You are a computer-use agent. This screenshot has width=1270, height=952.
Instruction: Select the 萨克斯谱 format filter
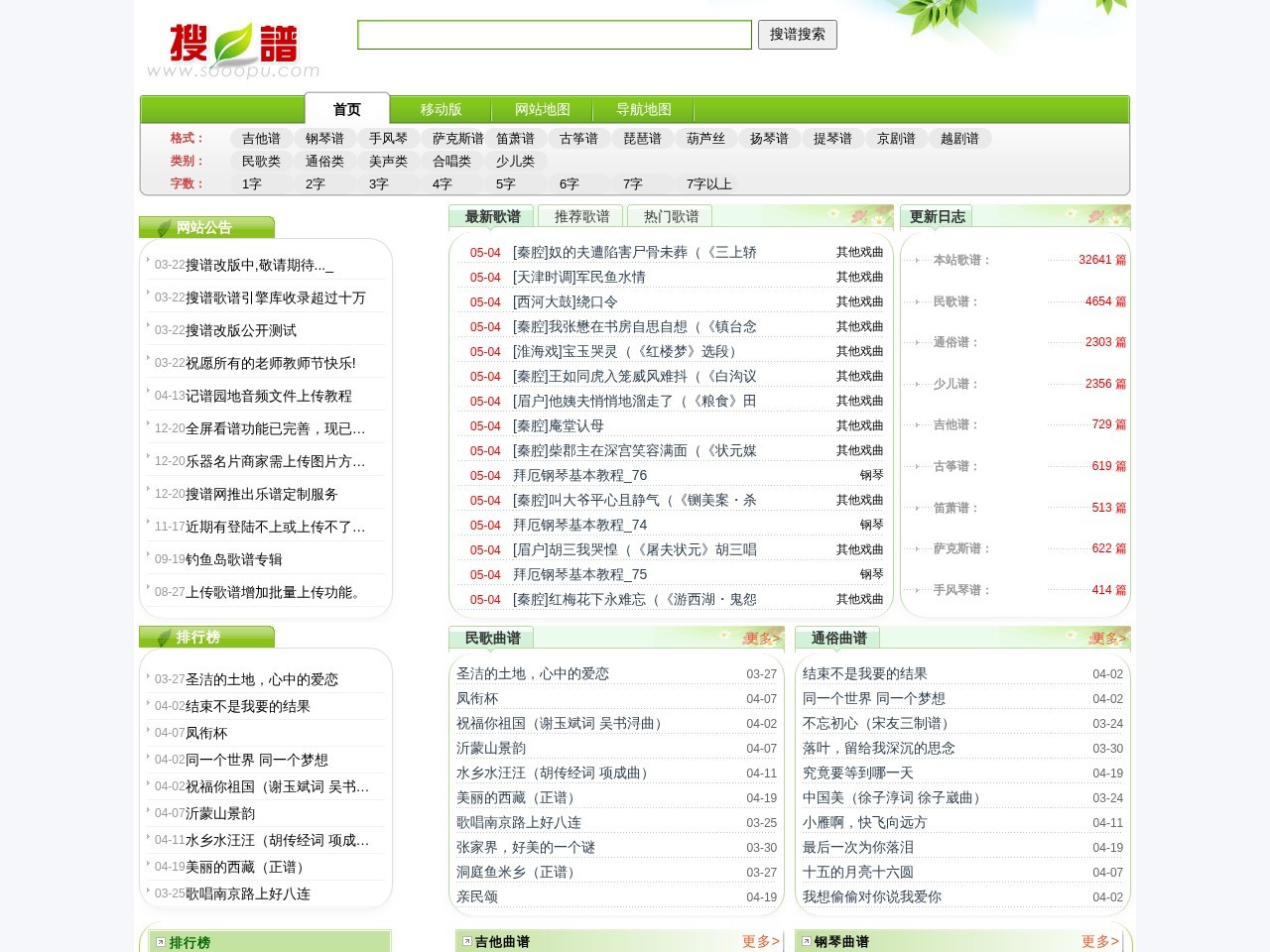click(457, 139)
